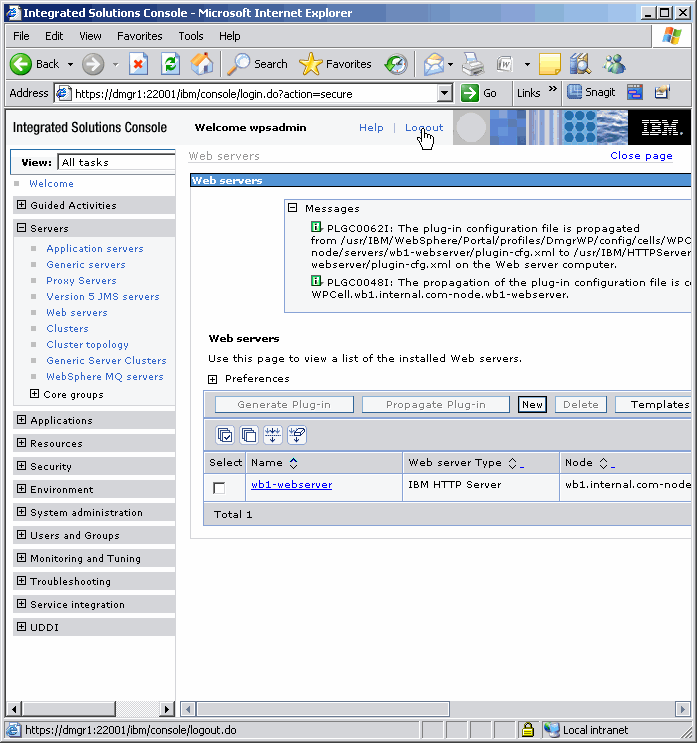Screen dimensions: 697x743
Task: Open the address bar dropdown arrow
Action: (445, 93)
